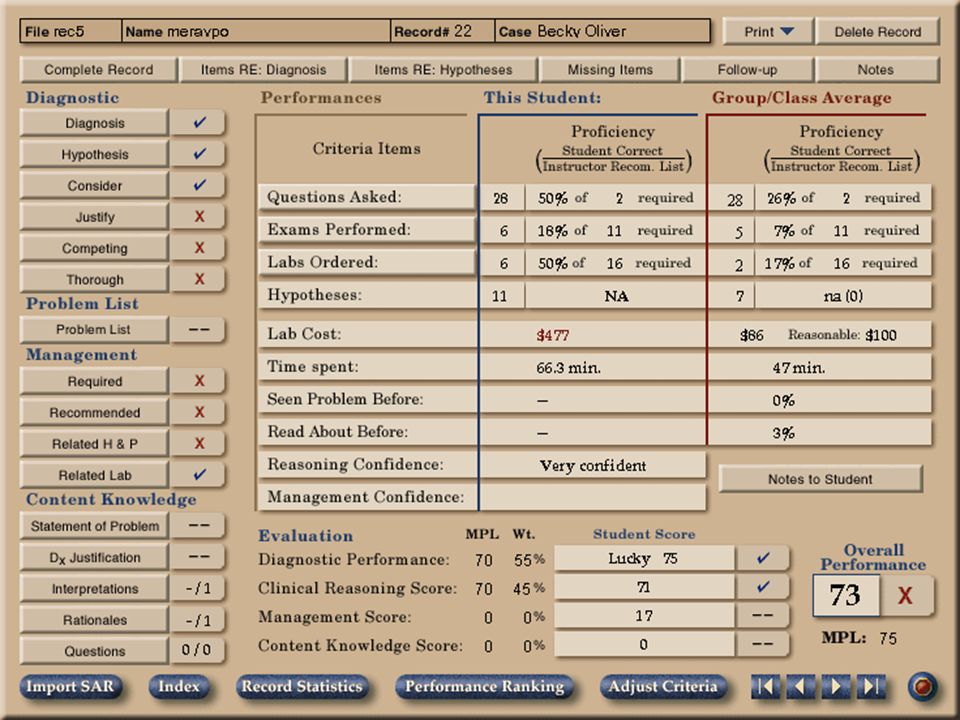Jump to the last record

click(871, 686)
